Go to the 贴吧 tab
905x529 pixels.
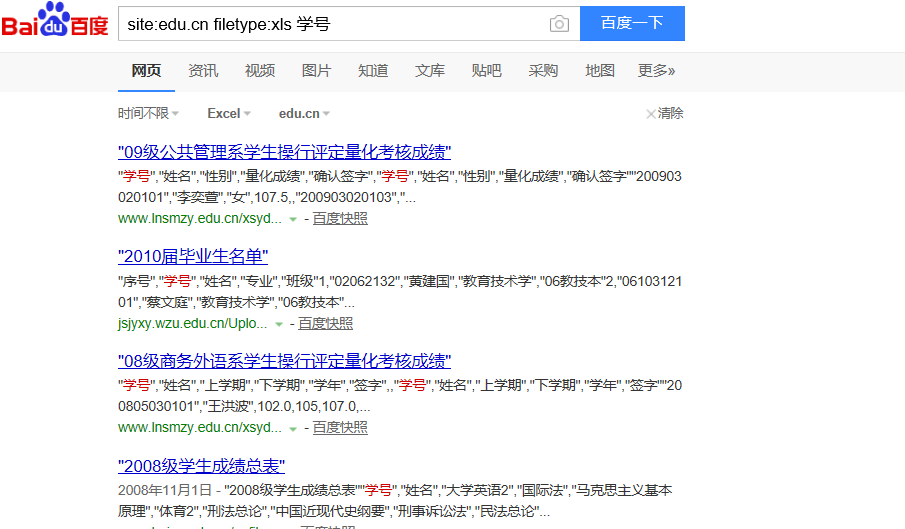[486, 71]
